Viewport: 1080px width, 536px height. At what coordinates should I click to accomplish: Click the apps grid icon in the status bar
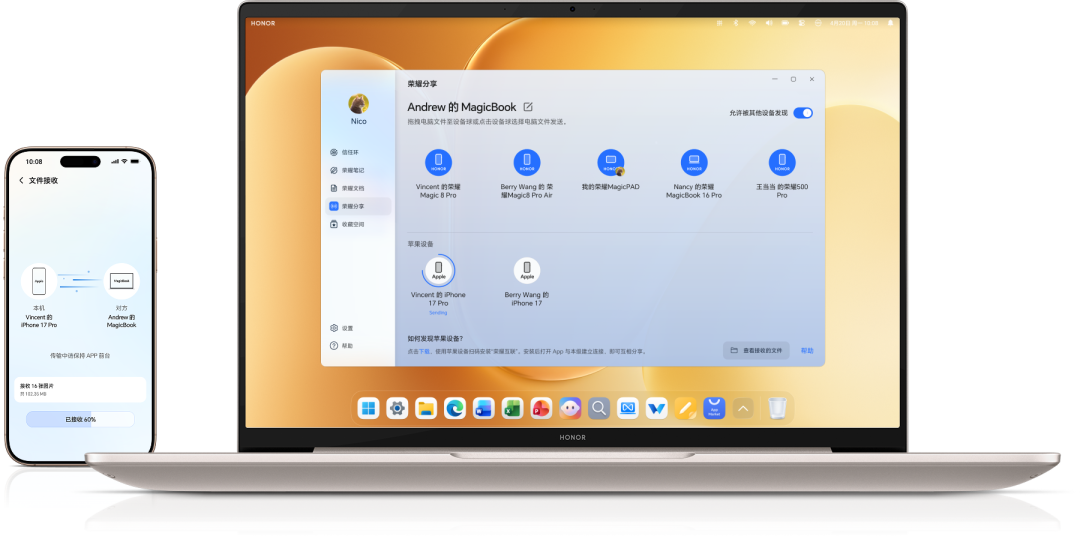click(719, 23)
